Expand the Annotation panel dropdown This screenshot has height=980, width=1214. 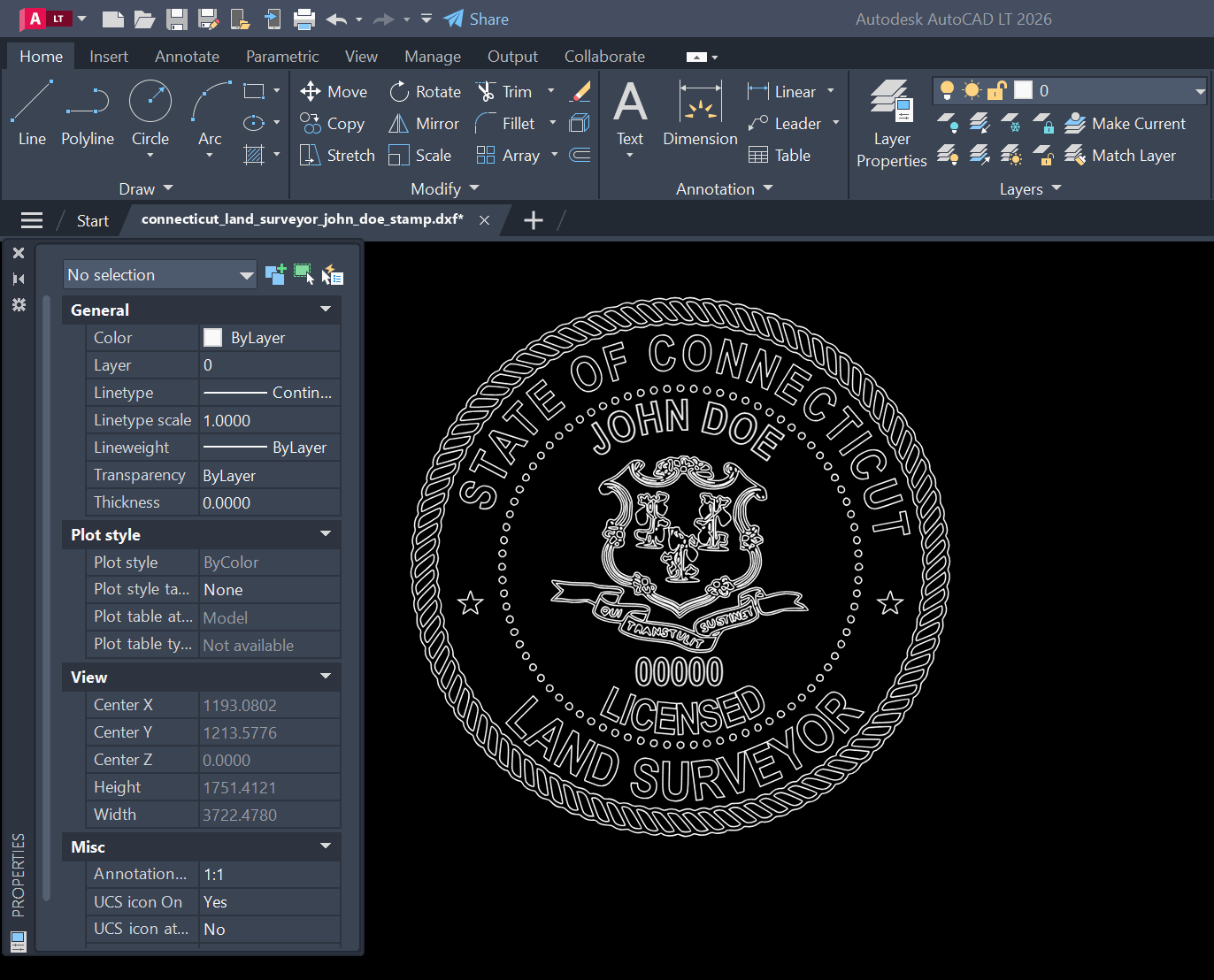tap(725, 188)
